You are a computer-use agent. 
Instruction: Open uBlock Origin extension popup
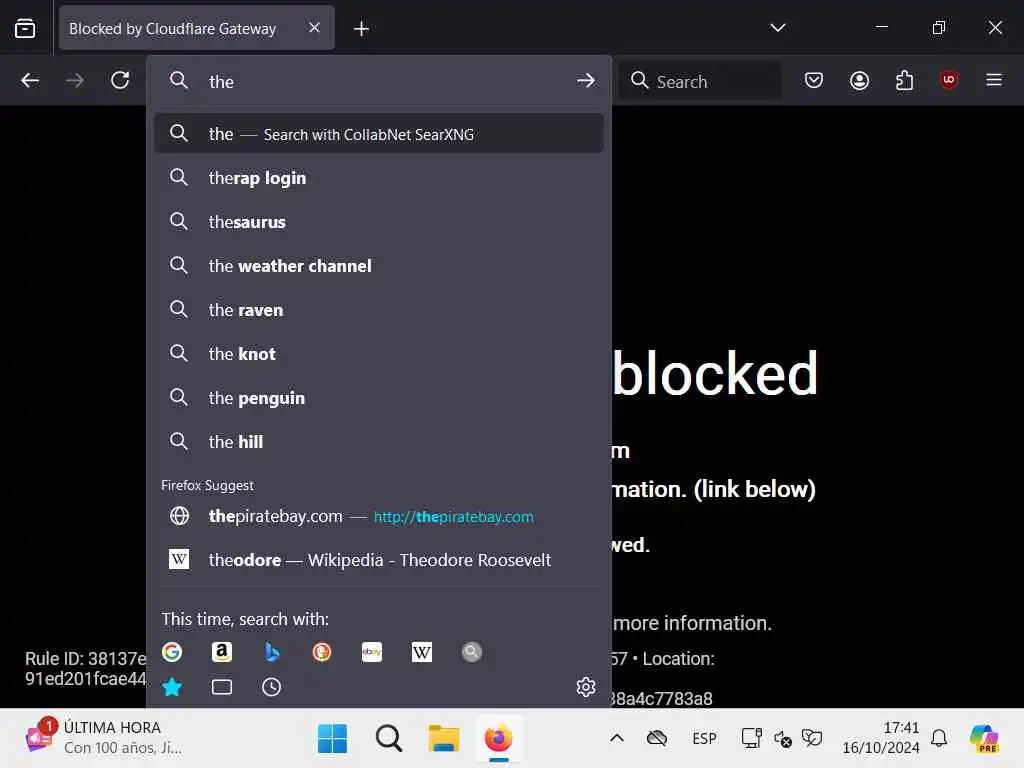coord(949,80)
